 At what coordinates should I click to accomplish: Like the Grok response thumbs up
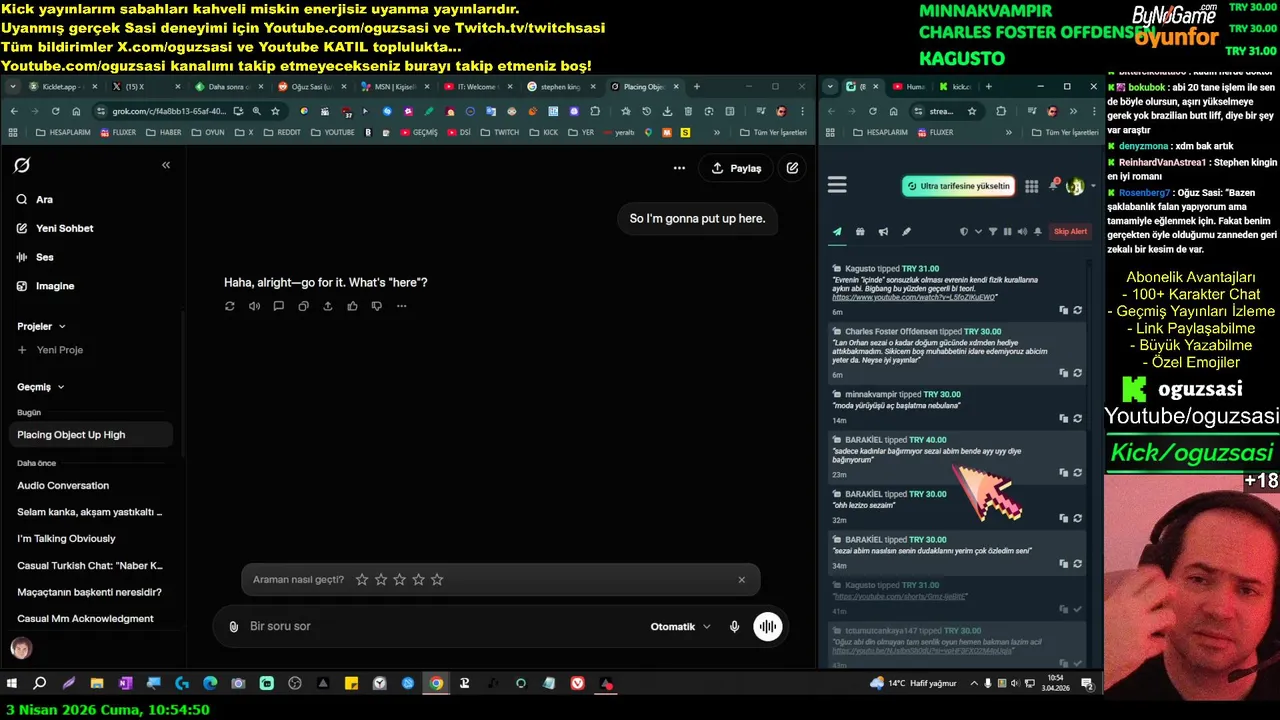tap(352, 306)
